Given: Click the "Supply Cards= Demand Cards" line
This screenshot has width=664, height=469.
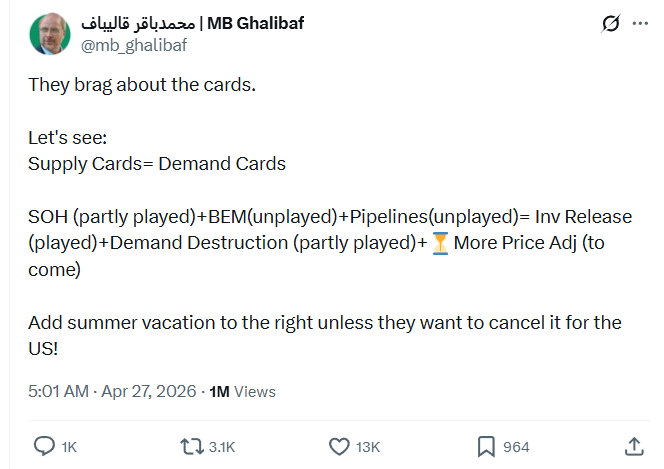Looking at the screenshot, I should click(157, 164).
